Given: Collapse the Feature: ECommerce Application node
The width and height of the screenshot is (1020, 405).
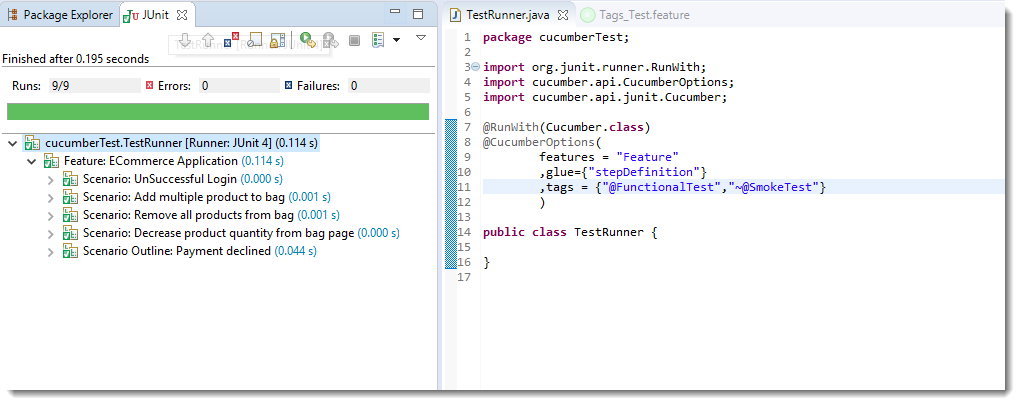Looking at the screenshot, I should pos(32,161).
